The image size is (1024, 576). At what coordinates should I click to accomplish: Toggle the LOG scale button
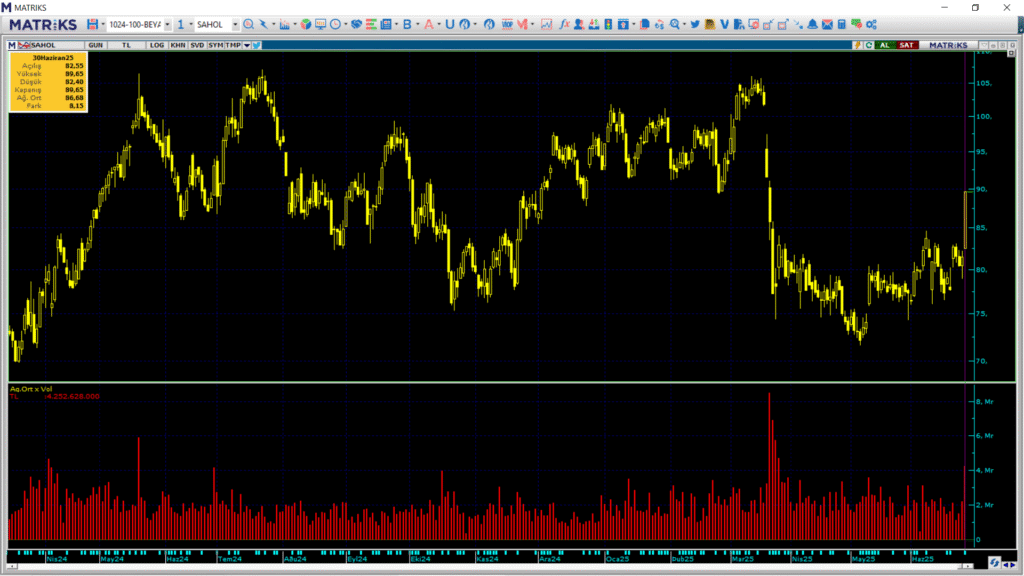tap(157, 45)
